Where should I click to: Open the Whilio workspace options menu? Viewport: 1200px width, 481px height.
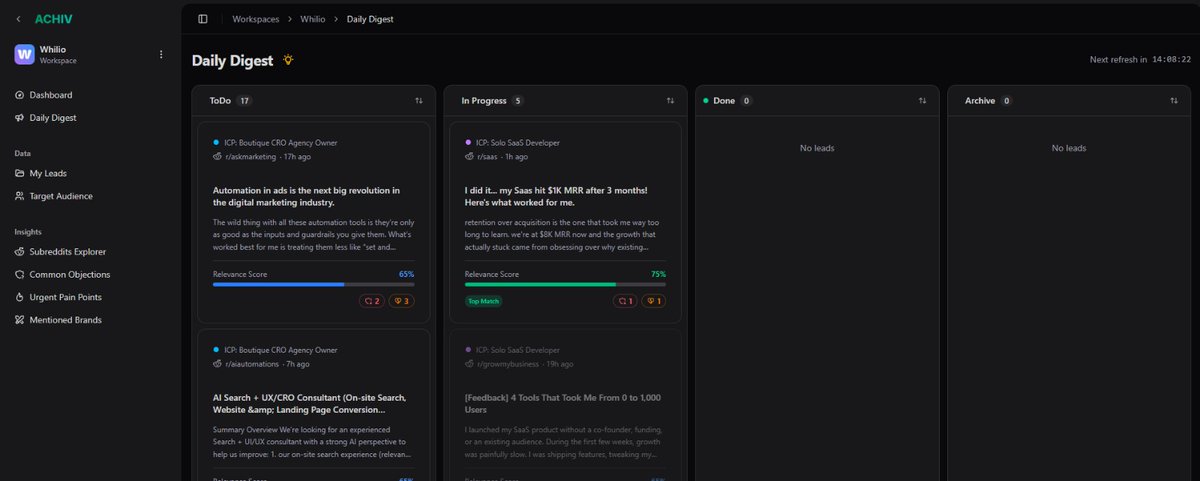tap(161, 54)
